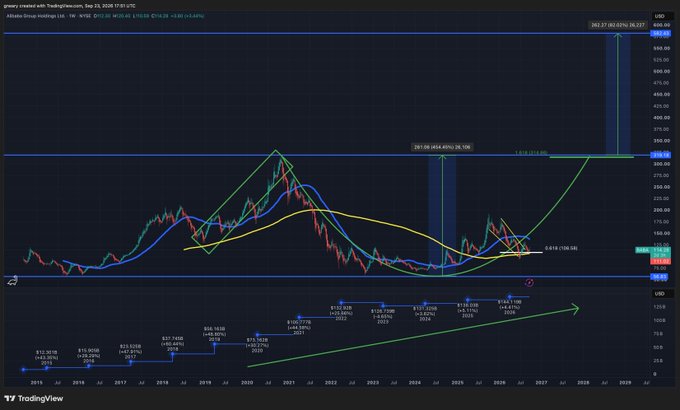This screenshot has height=410, width=680.
Task: Click the 200.00 tick on the price scale
Action: [661, 210]
